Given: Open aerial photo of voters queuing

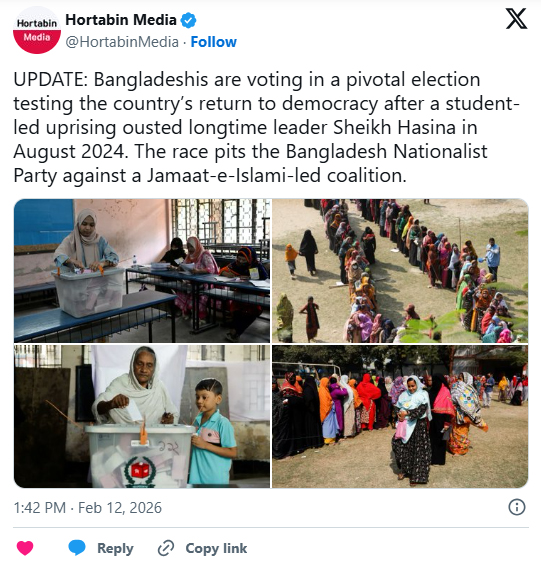Looking at the screenshot, I should [400, 271].
